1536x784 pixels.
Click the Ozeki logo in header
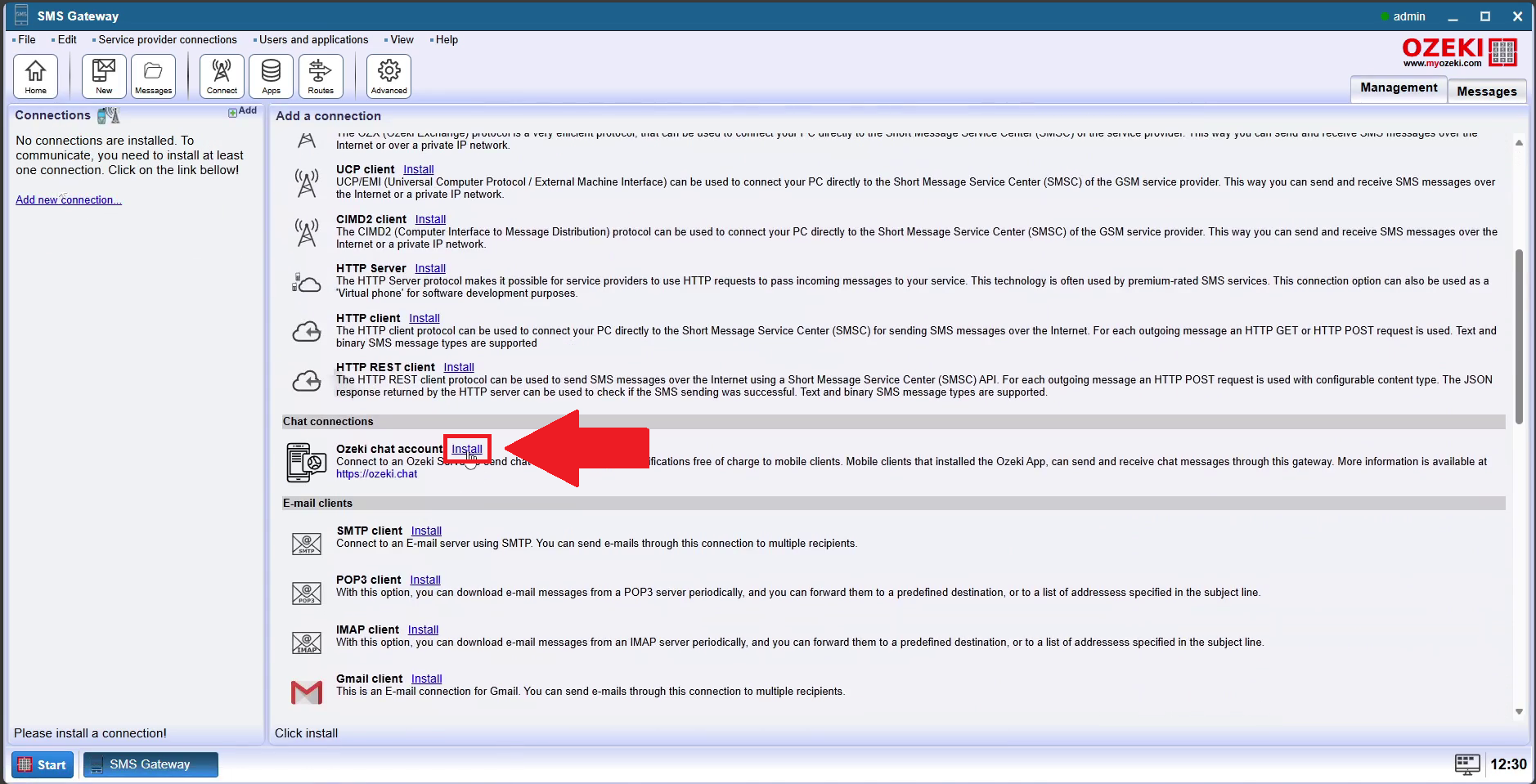(1459, 52)
